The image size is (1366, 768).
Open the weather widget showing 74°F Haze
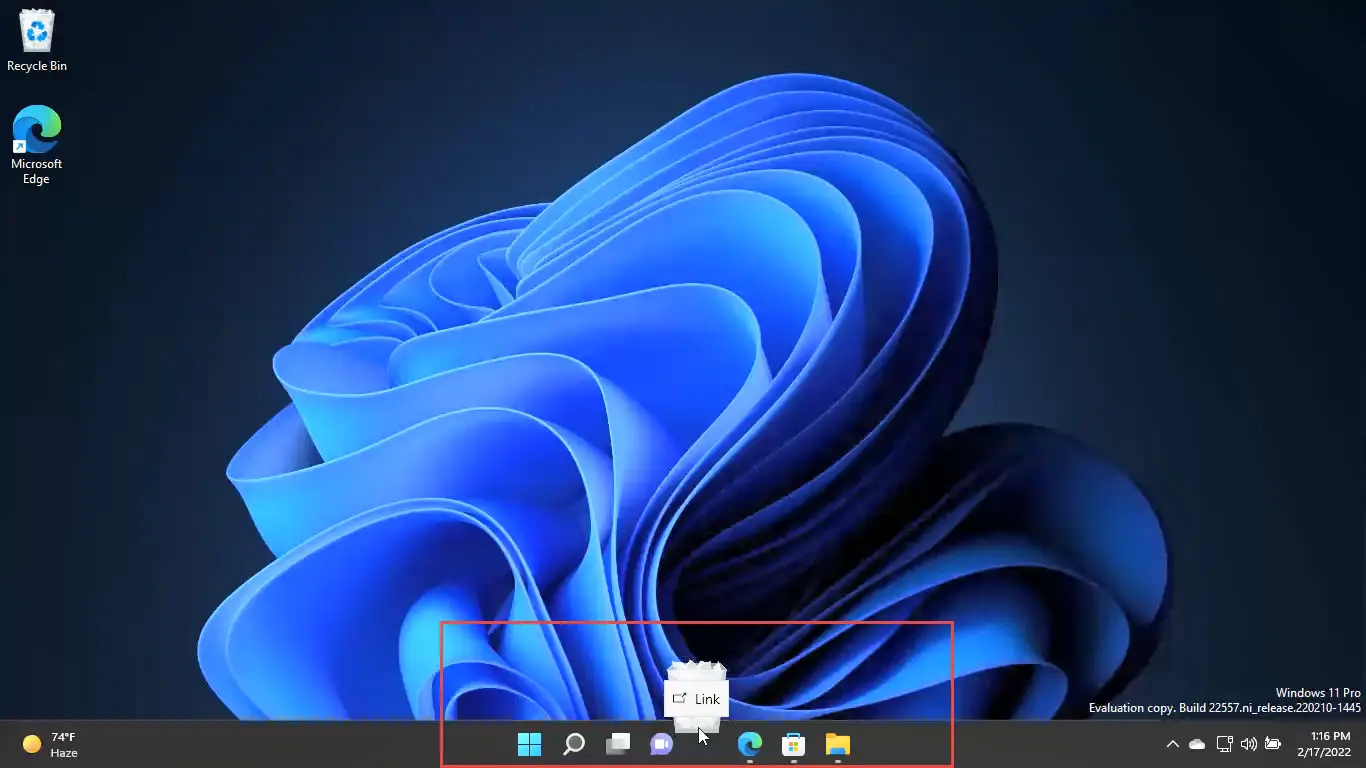point(50,744)
